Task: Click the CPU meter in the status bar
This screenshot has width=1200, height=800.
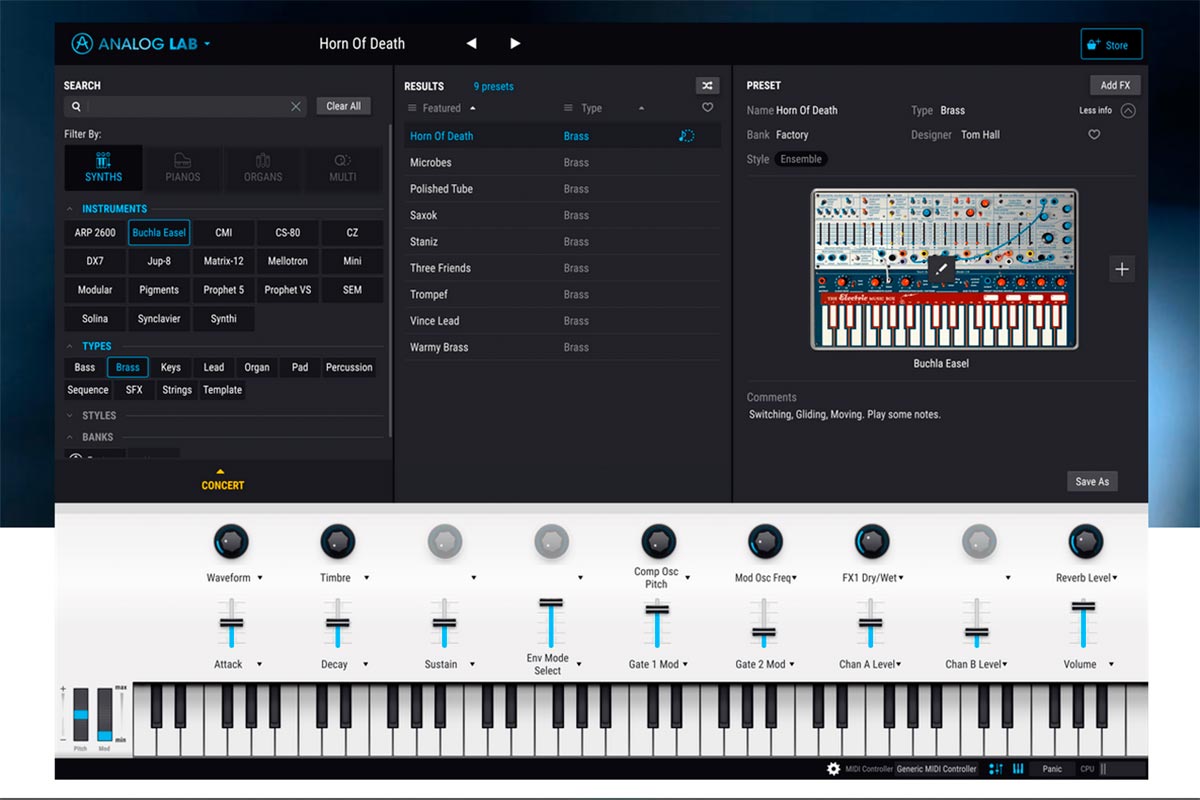Action: tap(1123, 769)
